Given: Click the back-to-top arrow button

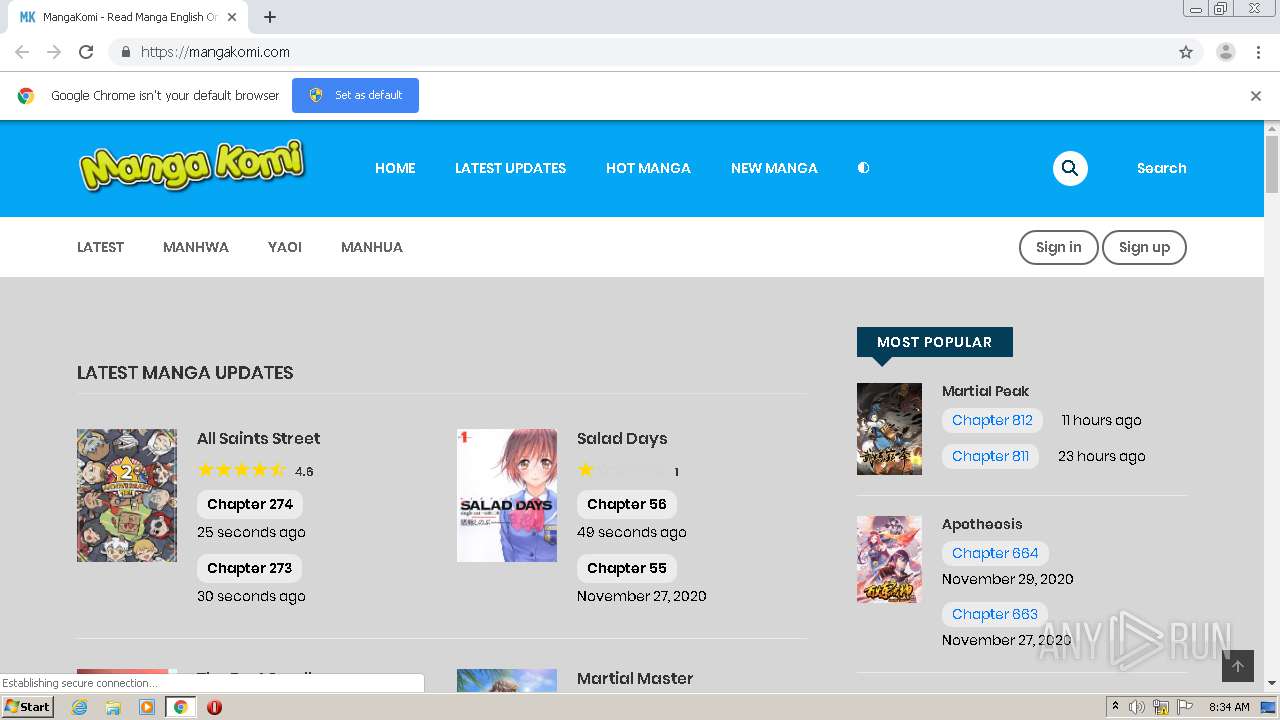Looking at the screenshot, I should pyautogui.click(x=1238, y=666).
